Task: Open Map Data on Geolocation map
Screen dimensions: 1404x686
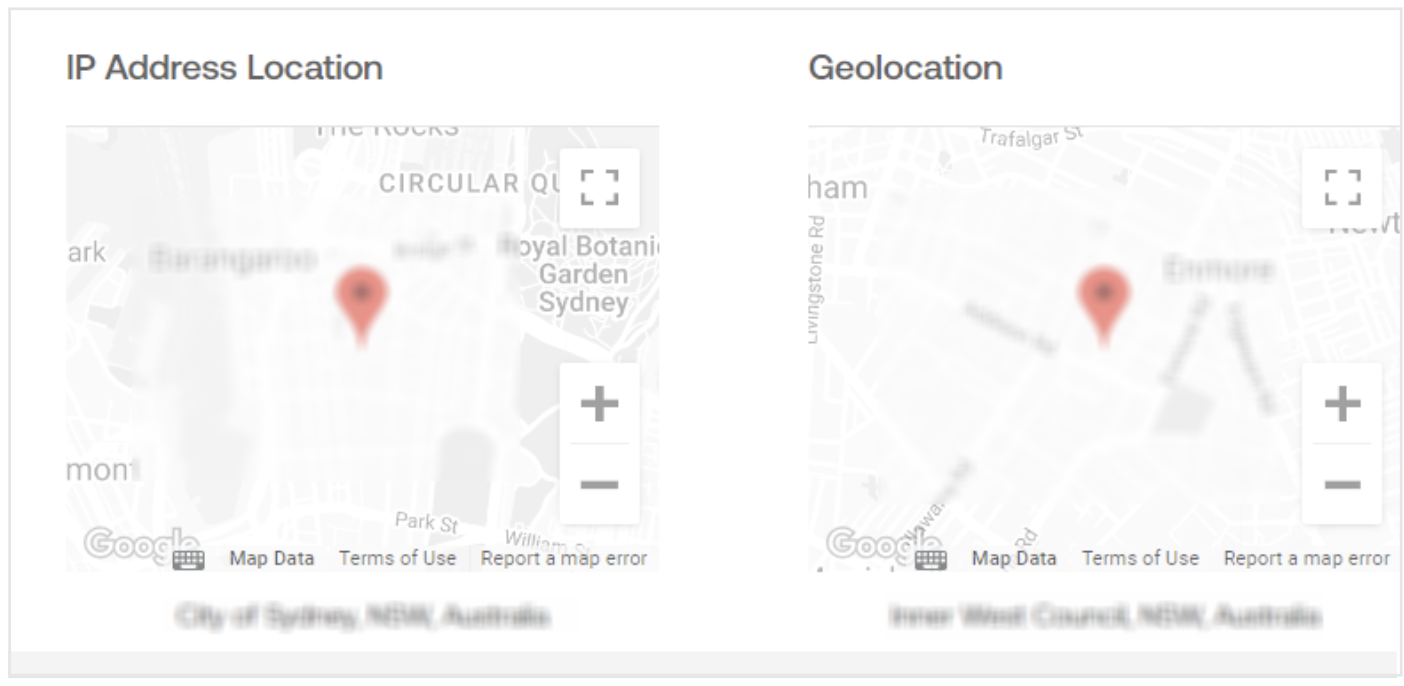Action: coord(1014,559)
